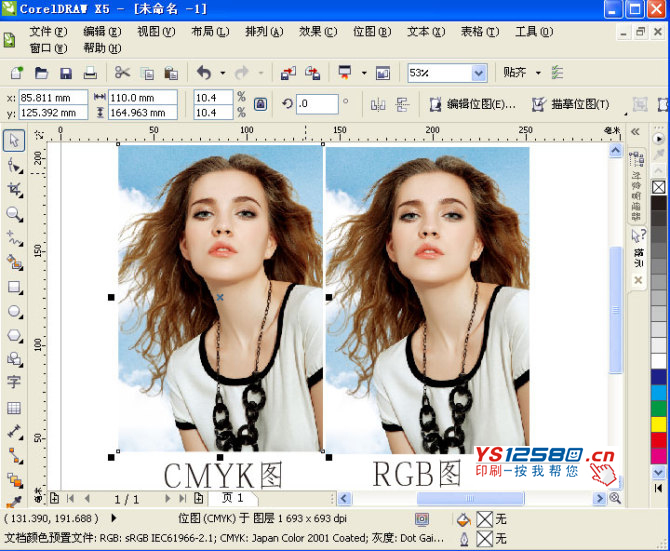Click the Print icon
This screenshot has height=551, width=670.
coord(89,73)
